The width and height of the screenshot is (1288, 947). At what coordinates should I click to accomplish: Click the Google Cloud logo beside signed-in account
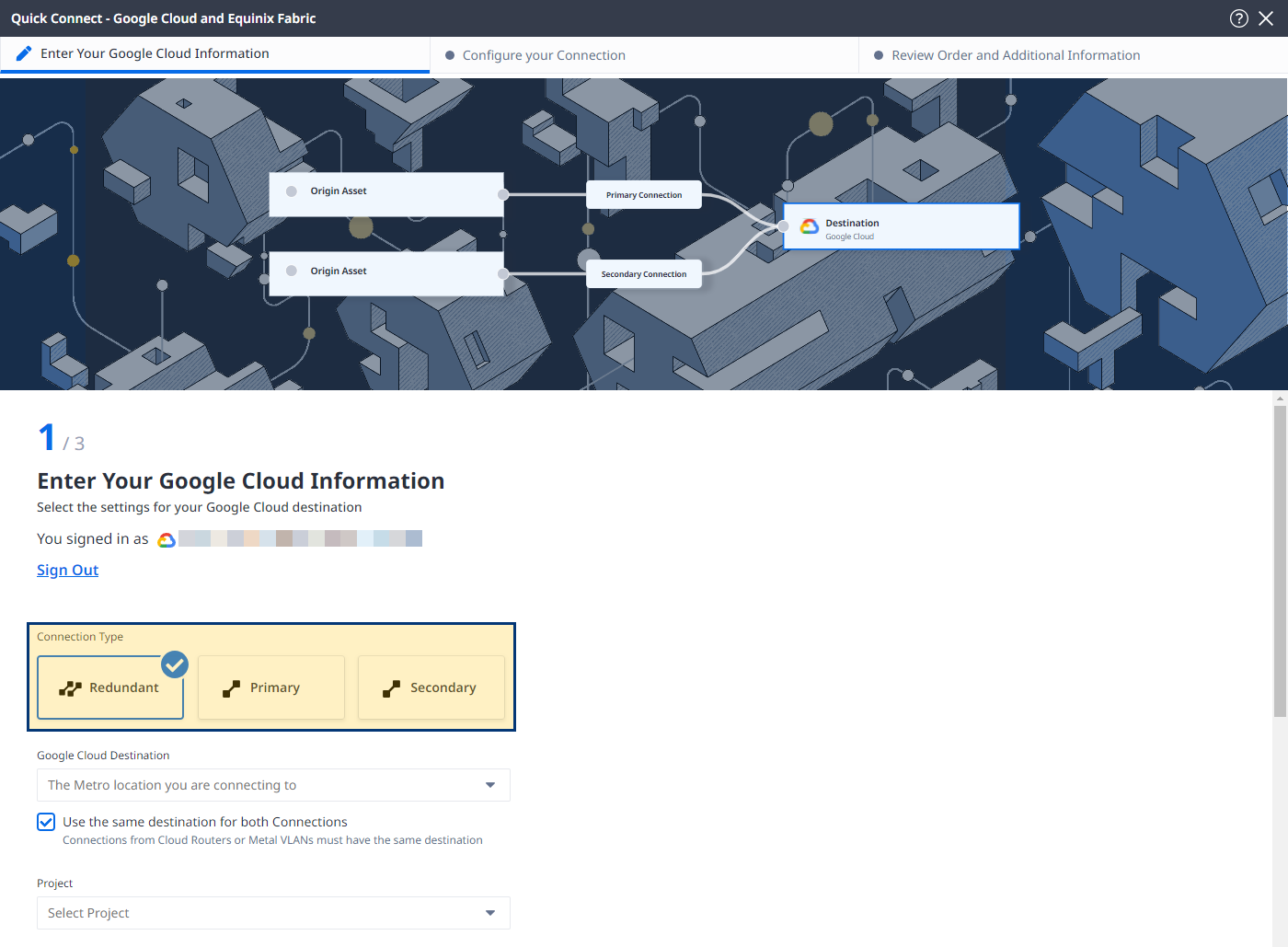point(167,540)
